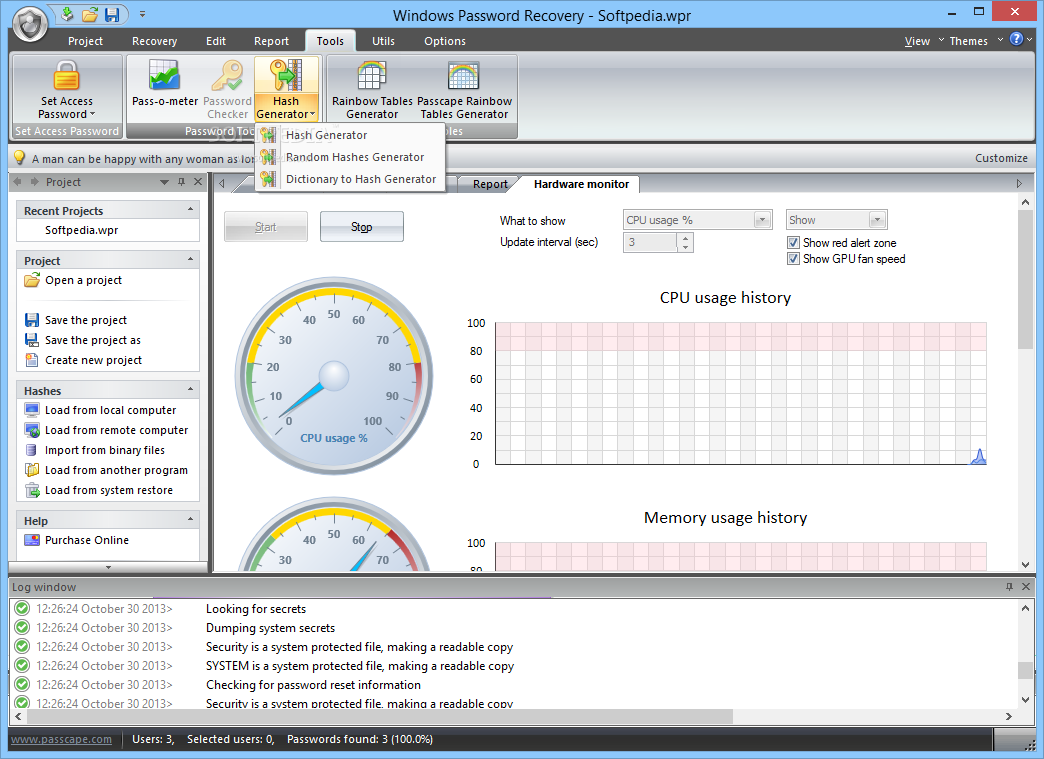This screenshot has width=1044, height=759.
Task: Collapse the Hashes section
Action: [190, 389]
